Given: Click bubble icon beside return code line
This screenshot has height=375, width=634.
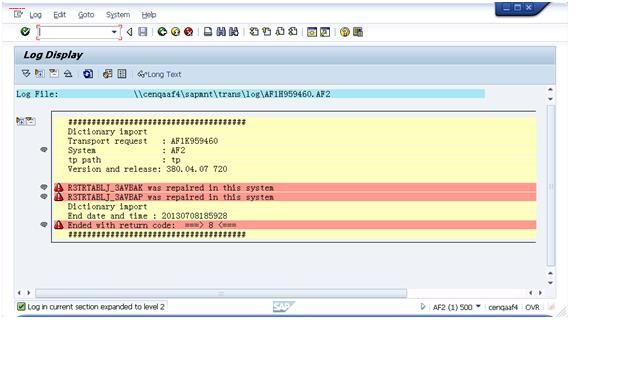Looking at the screenshot, I should [x=44, y=225].
